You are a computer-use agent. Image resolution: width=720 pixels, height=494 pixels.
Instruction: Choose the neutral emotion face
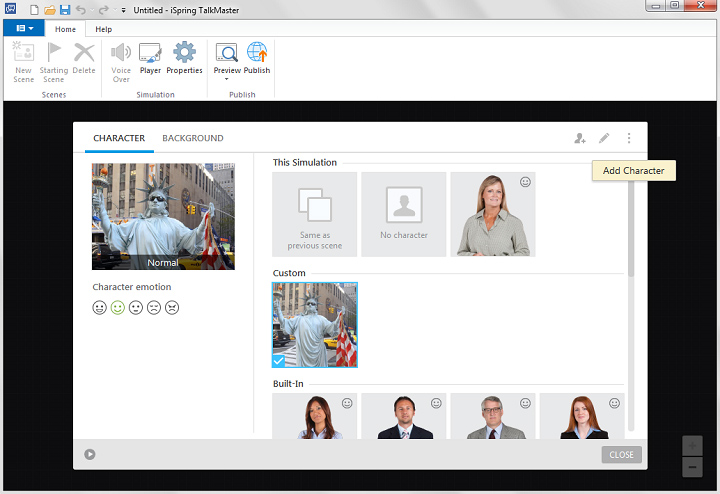[x=135, y=308]
